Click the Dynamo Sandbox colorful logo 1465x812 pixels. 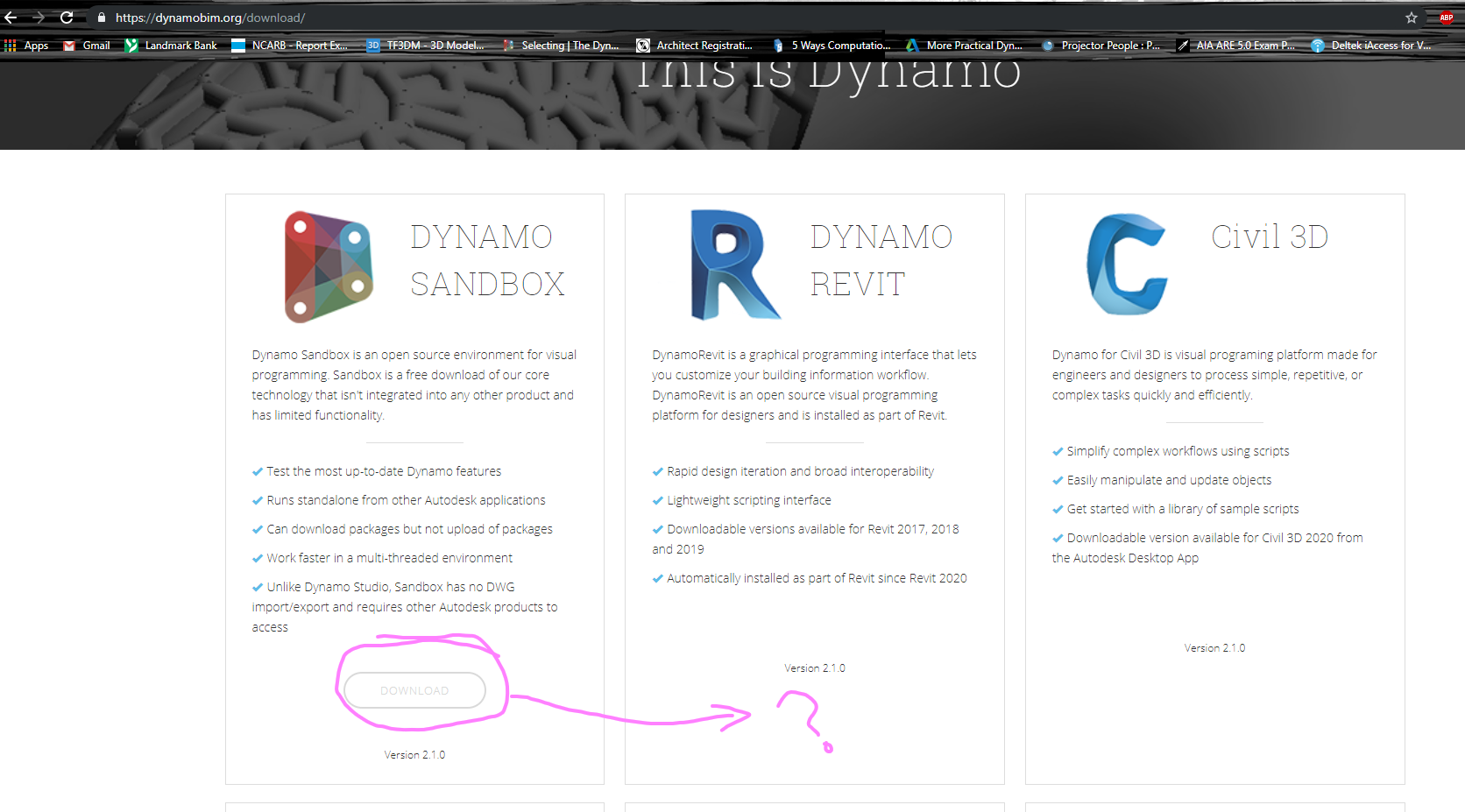[x=327, y=265]
